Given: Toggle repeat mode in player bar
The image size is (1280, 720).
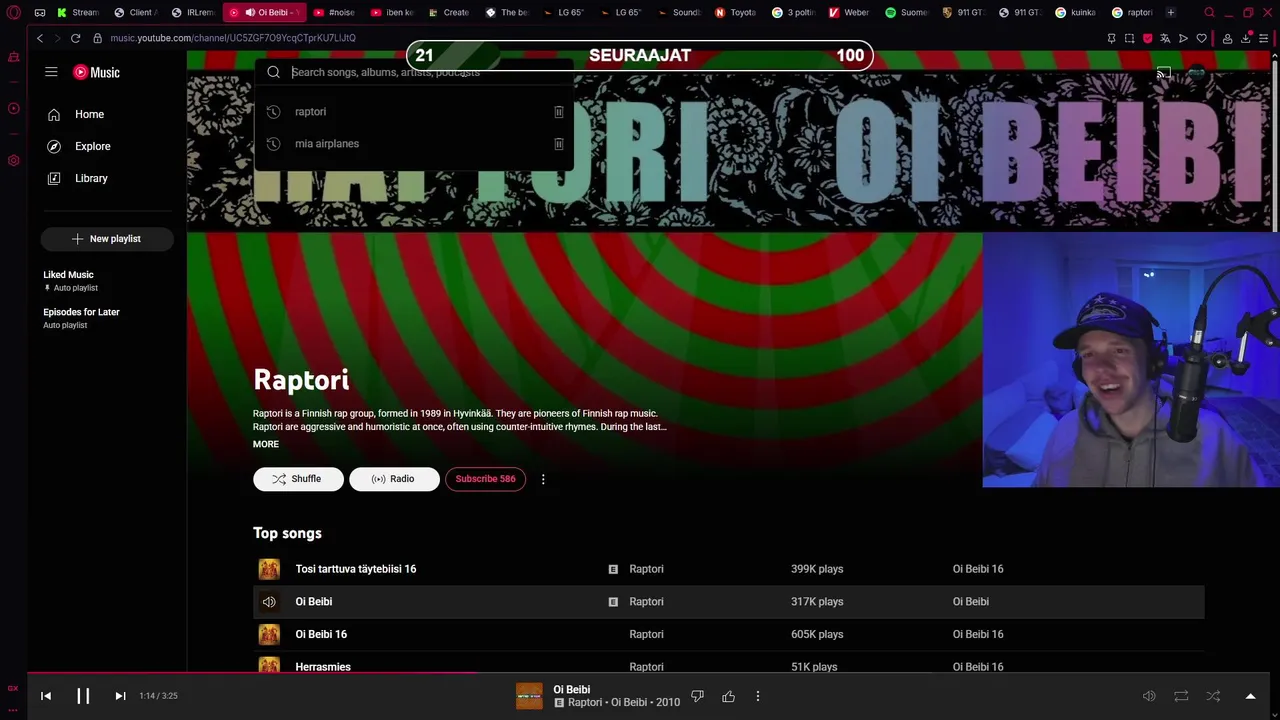Looking at the screenshot, I should (x=1181, y=696).
